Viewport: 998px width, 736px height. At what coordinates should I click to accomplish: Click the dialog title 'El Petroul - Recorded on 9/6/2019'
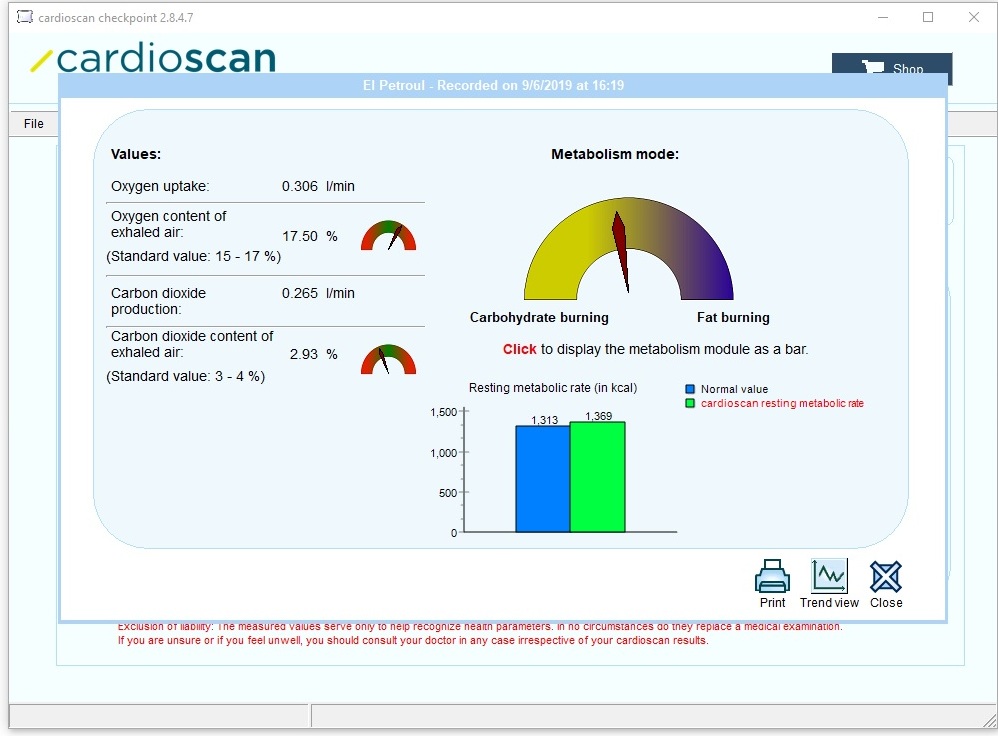click(493, 85)
